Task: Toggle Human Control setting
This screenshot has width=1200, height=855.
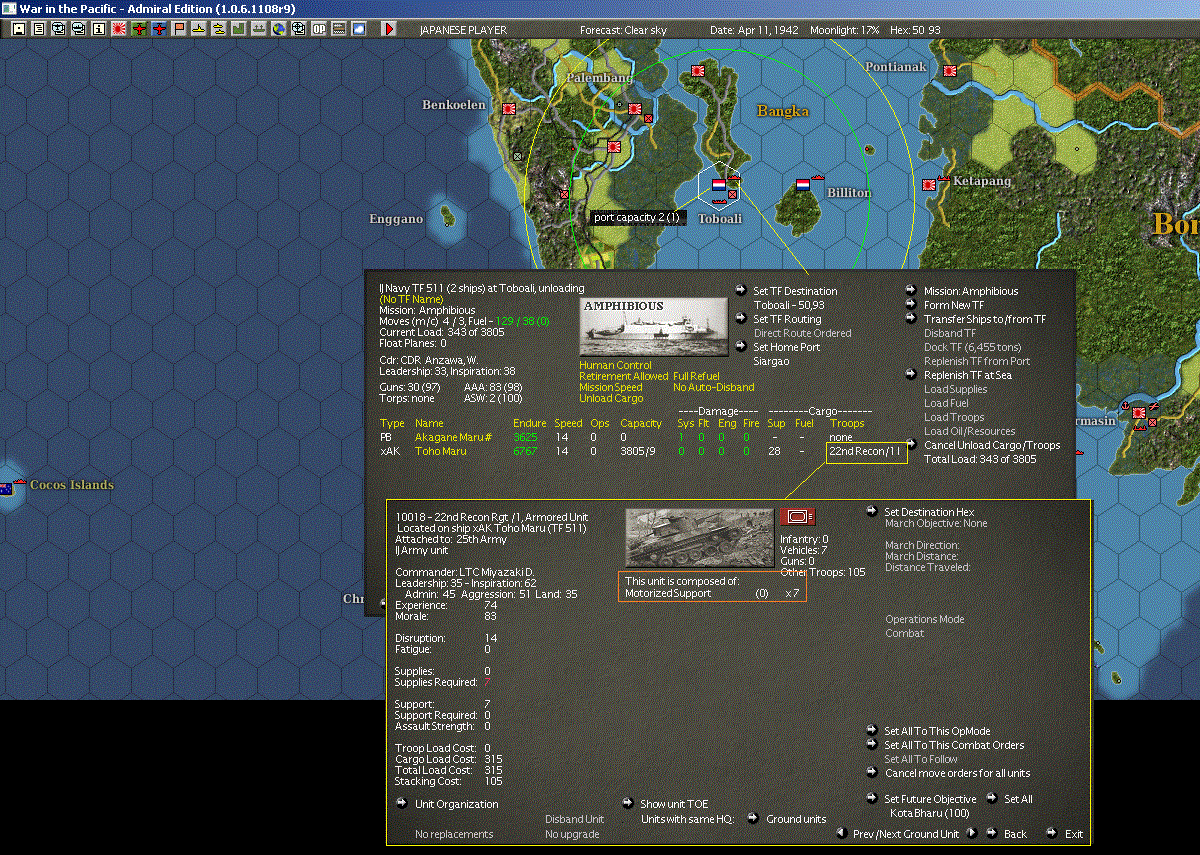Action: coord(615,366)
